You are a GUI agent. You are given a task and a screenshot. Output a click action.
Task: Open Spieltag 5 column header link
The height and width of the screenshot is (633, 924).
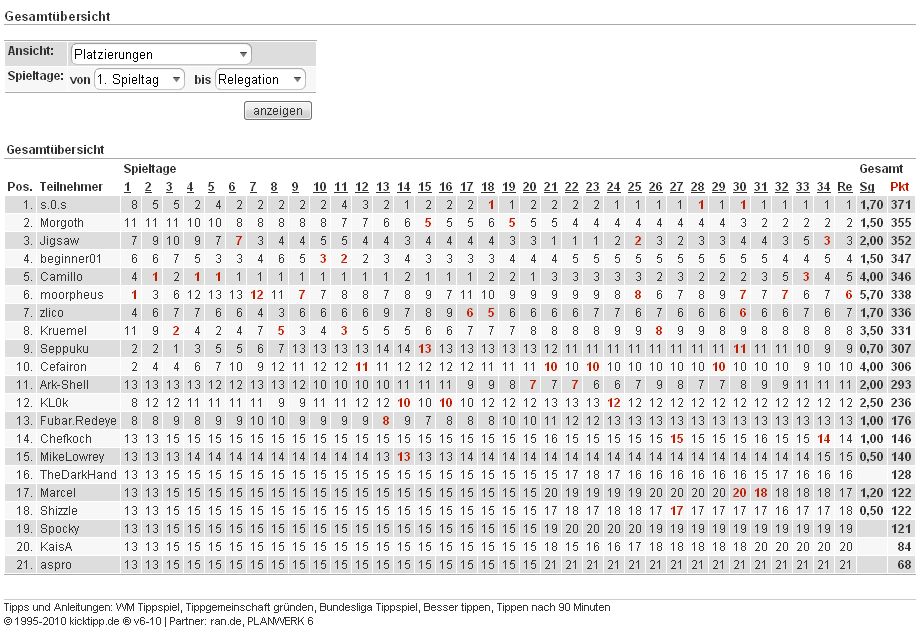[211, 187]
